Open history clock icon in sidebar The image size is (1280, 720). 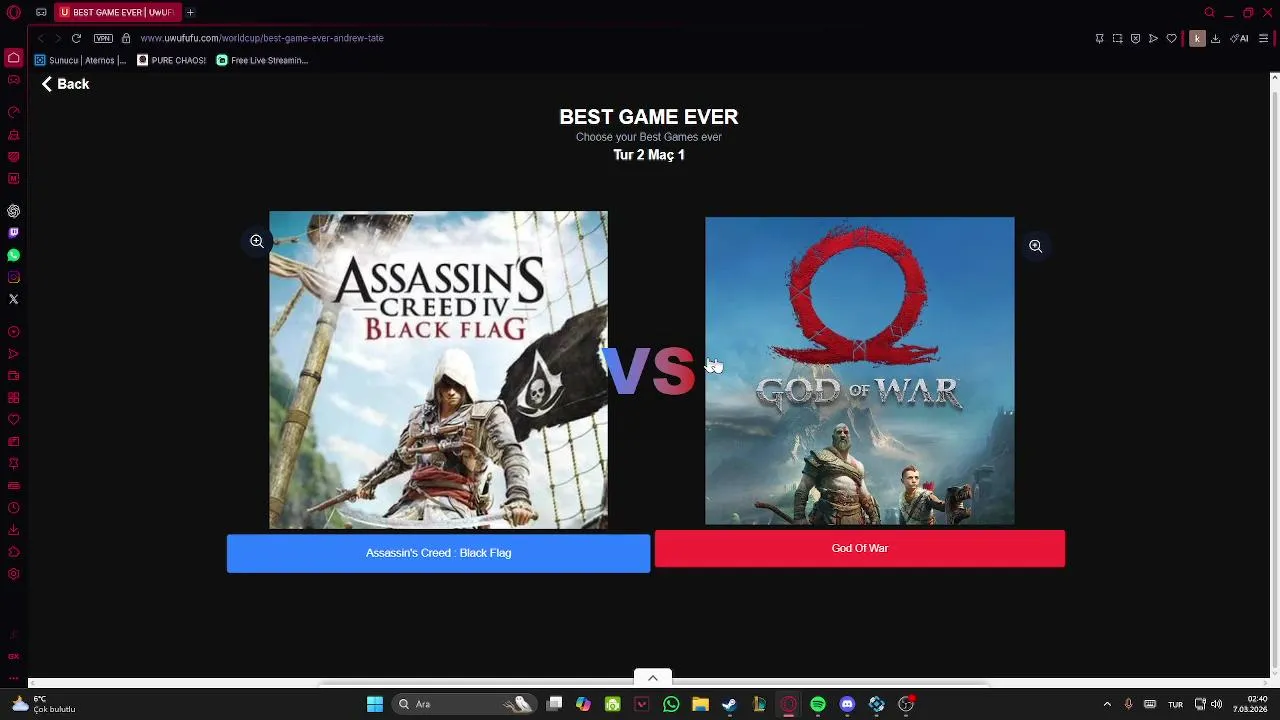pyautogui.click(x=13, y=508)
